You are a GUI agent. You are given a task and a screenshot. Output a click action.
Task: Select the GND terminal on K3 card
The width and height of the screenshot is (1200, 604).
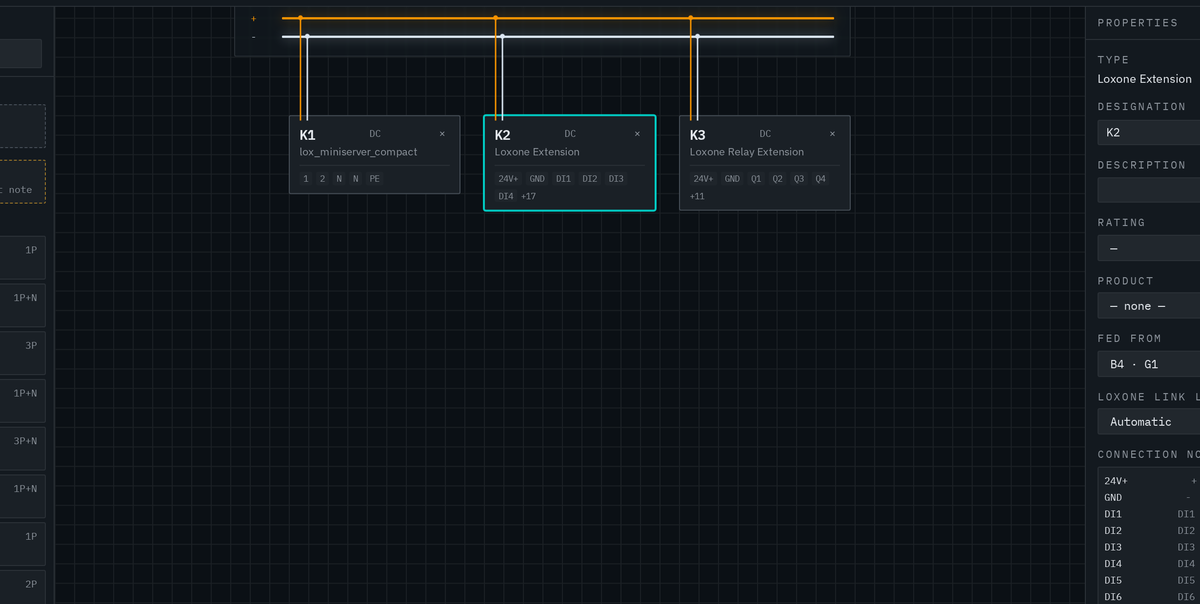[732, 179]
